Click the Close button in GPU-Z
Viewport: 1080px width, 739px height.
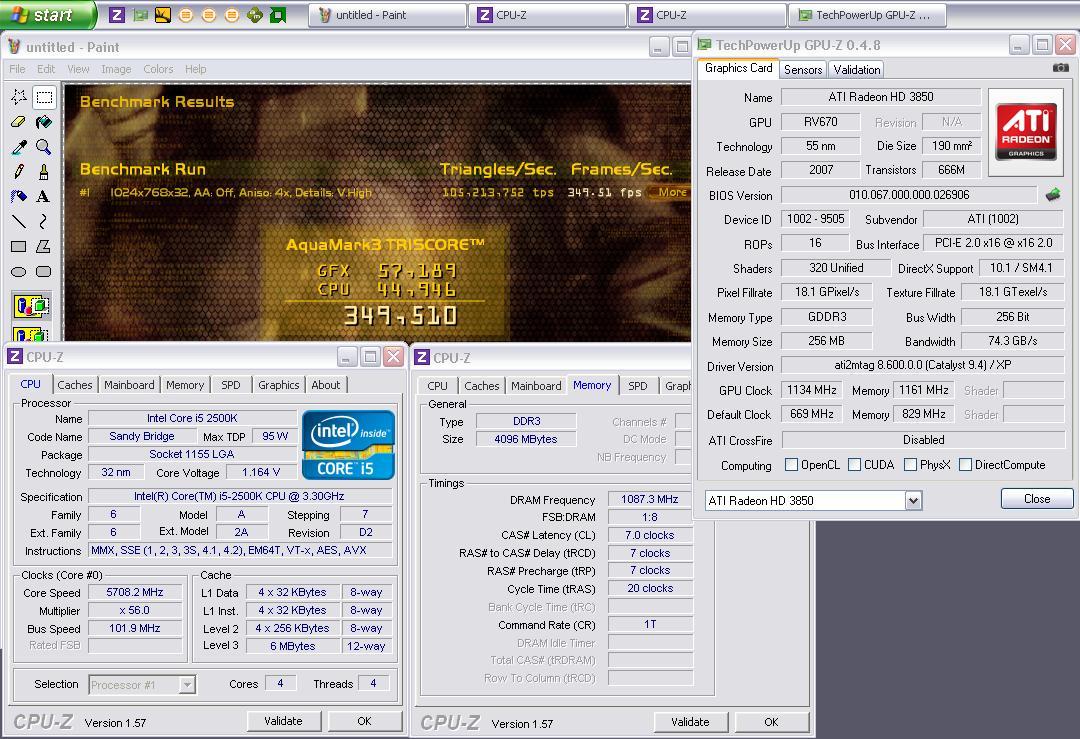pos(1037,499)
